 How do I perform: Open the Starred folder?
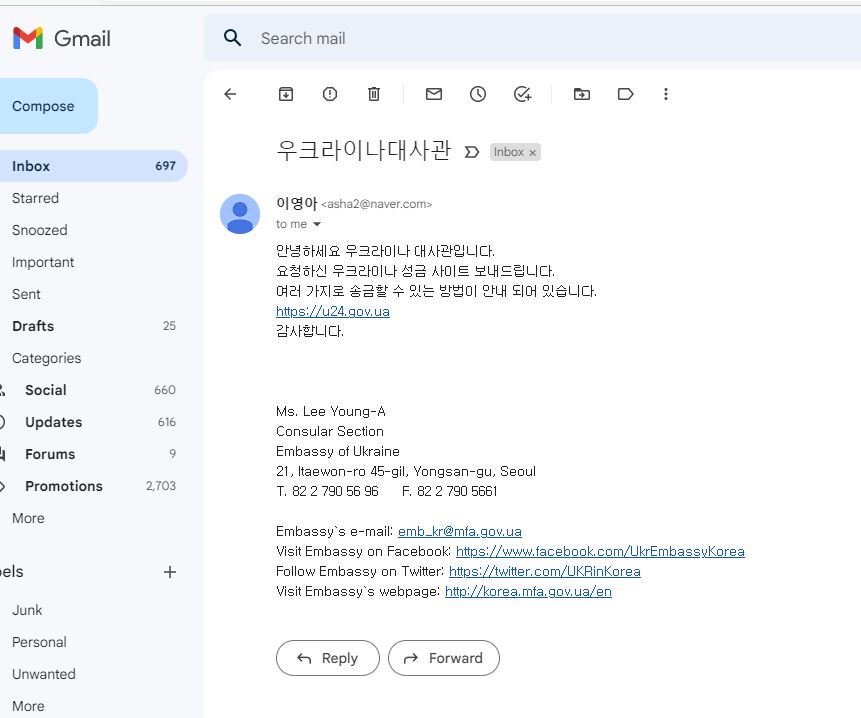pos(35,198)
